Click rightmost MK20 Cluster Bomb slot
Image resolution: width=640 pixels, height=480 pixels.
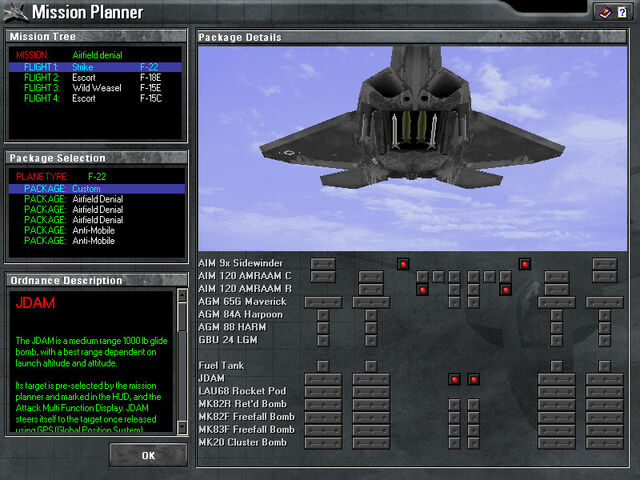(604, 443)
